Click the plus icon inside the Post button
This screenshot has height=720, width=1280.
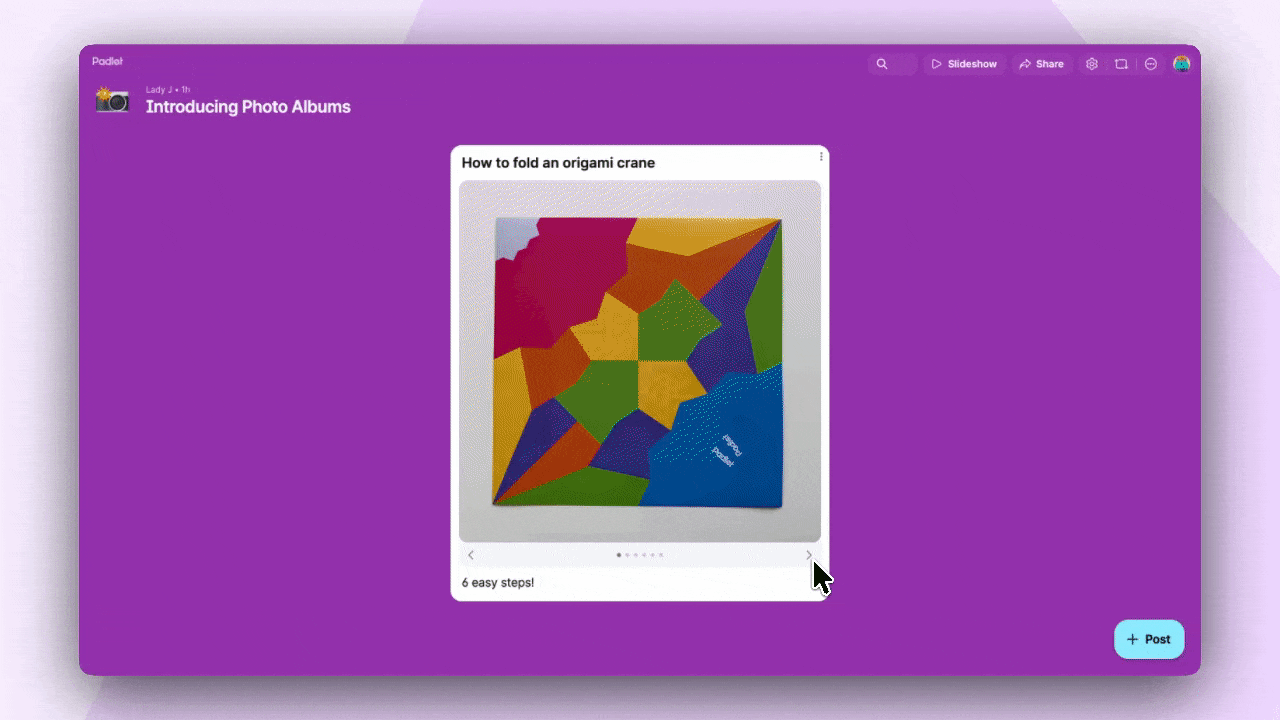click(x=1132, y=639)
